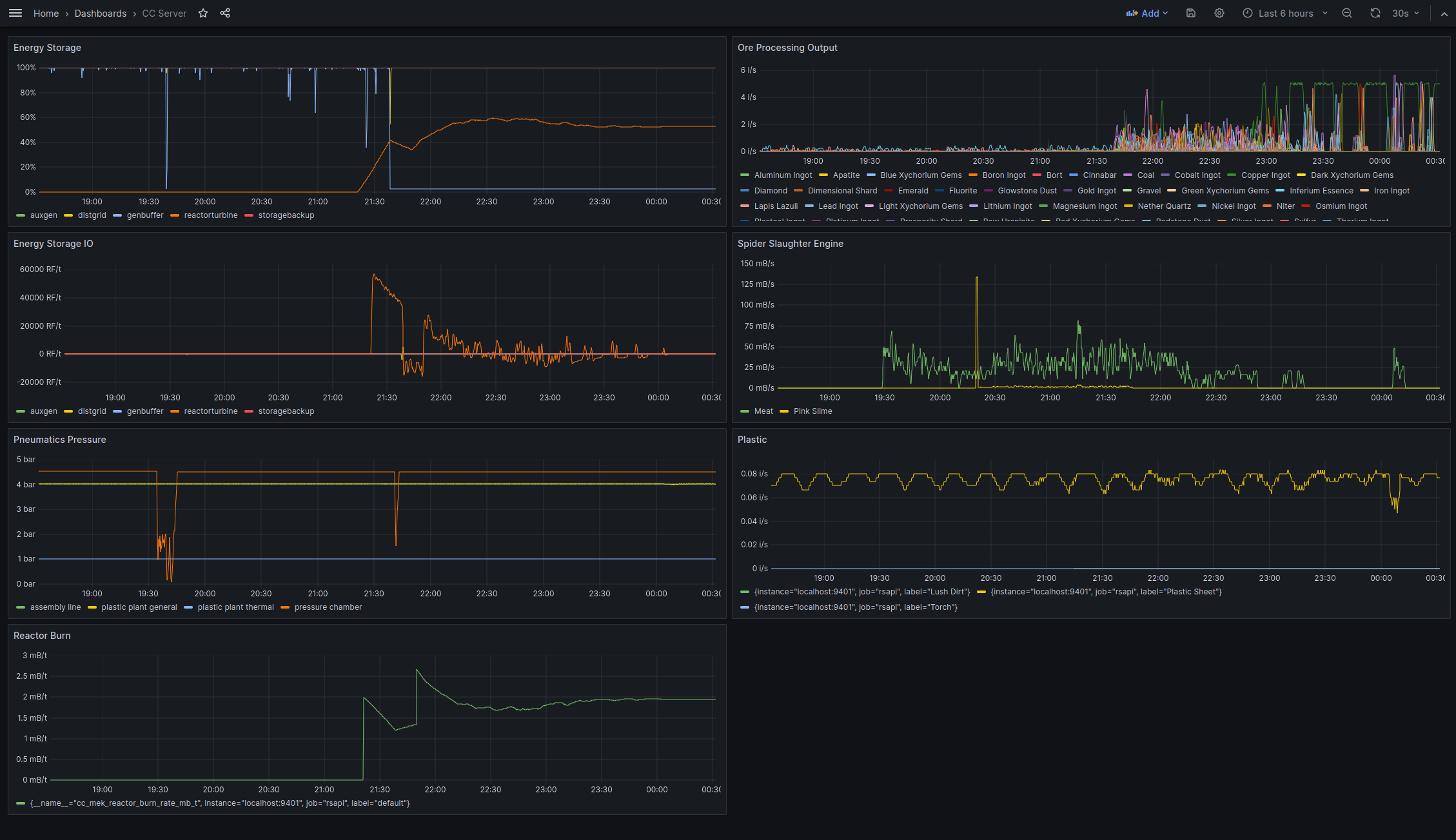Screen dimensions: 1456x840
Task: Click the Reactor Burn panel title
Action: click(x=42, y=636)
